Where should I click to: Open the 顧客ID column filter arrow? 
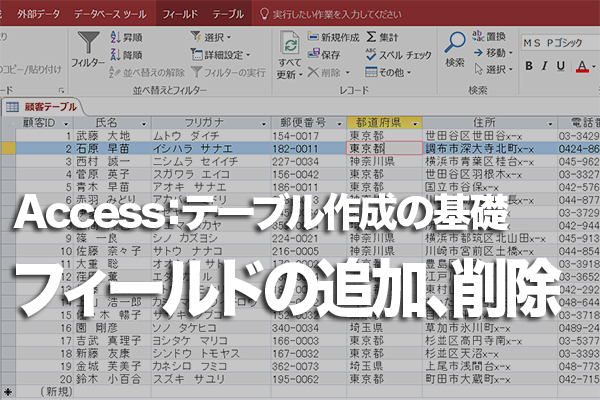(66, 124)
